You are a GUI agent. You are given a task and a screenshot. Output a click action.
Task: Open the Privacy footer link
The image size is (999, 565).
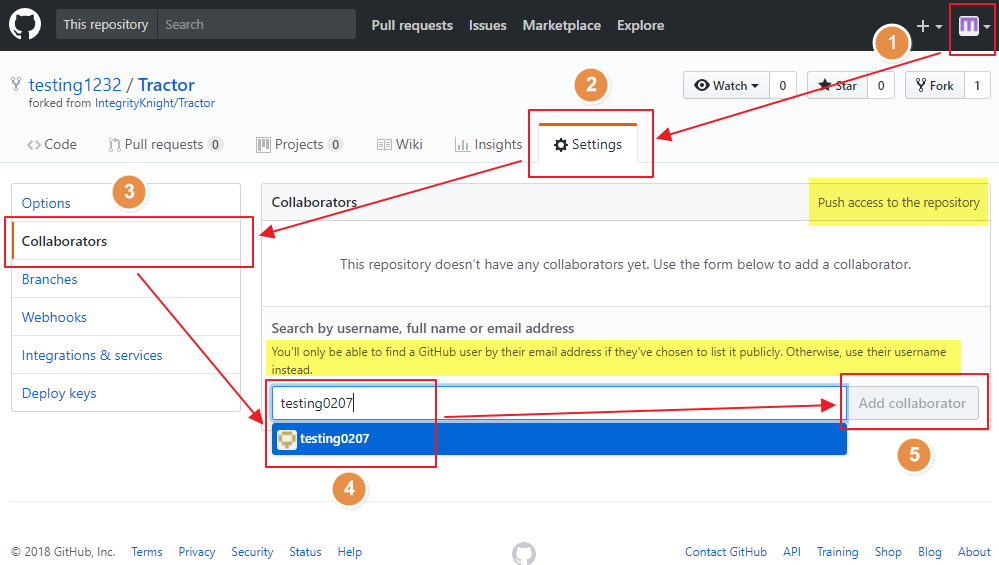196,552
